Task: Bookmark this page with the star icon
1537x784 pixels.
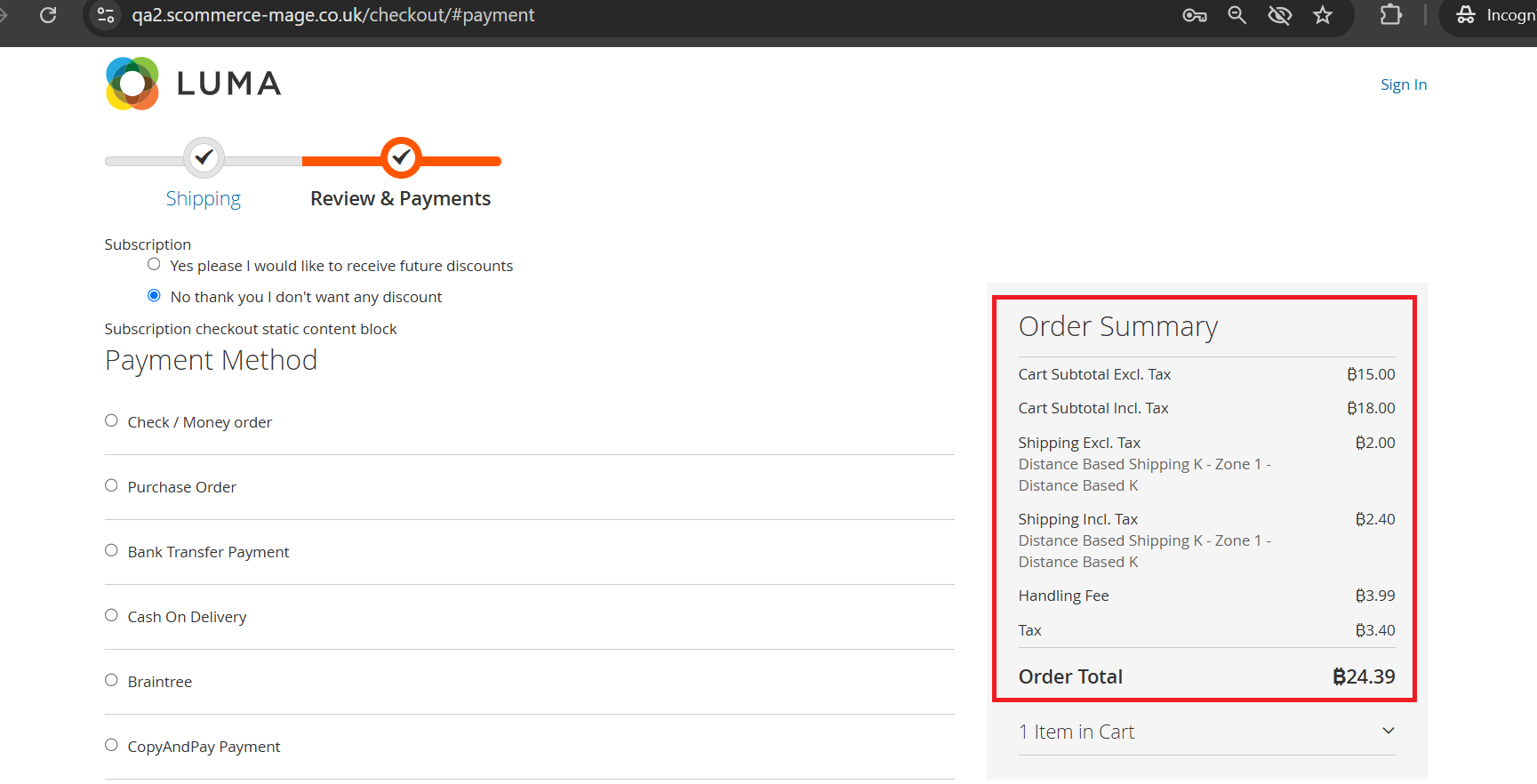Action: click(x=1323, y=15)
